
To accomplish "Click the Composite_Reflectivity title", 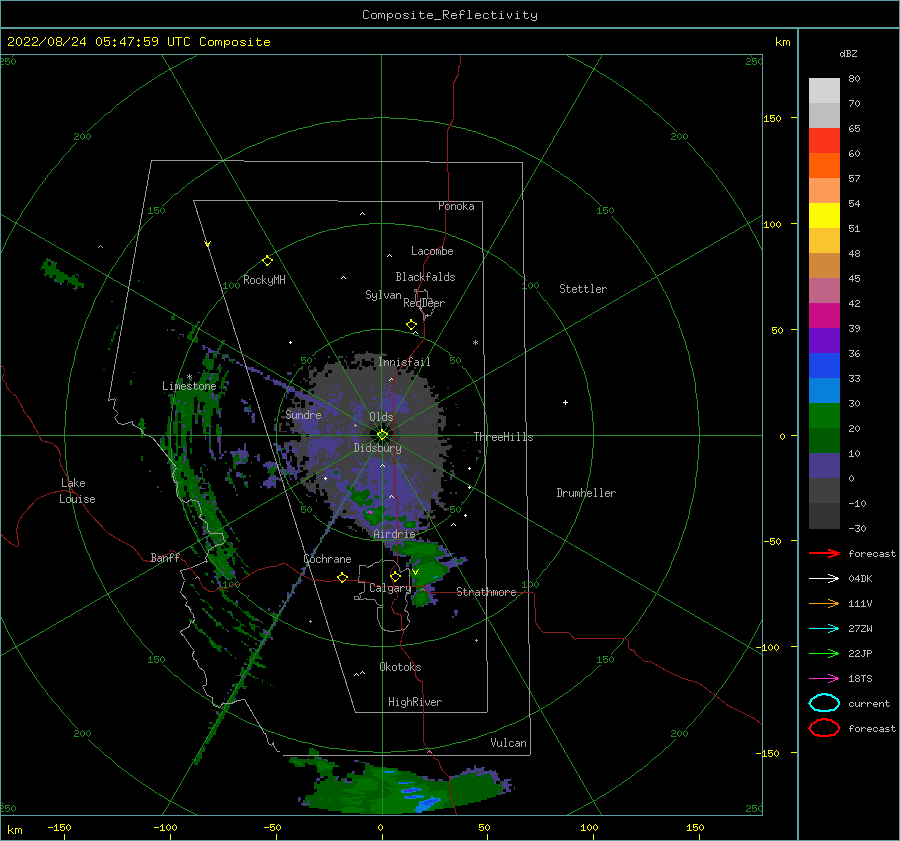I will pos(450,15).
